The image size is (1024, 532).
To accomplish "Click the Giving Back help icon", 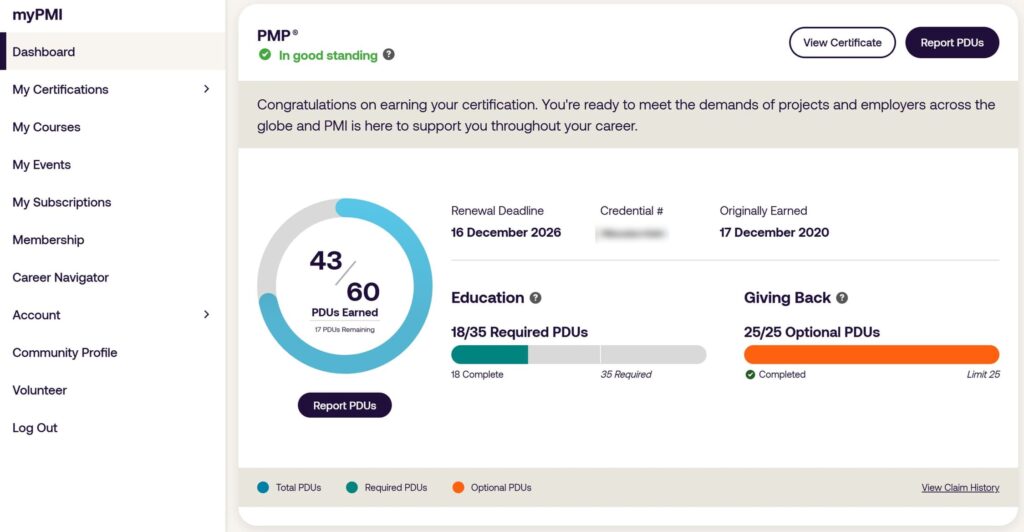I will (x=842, y=298).
